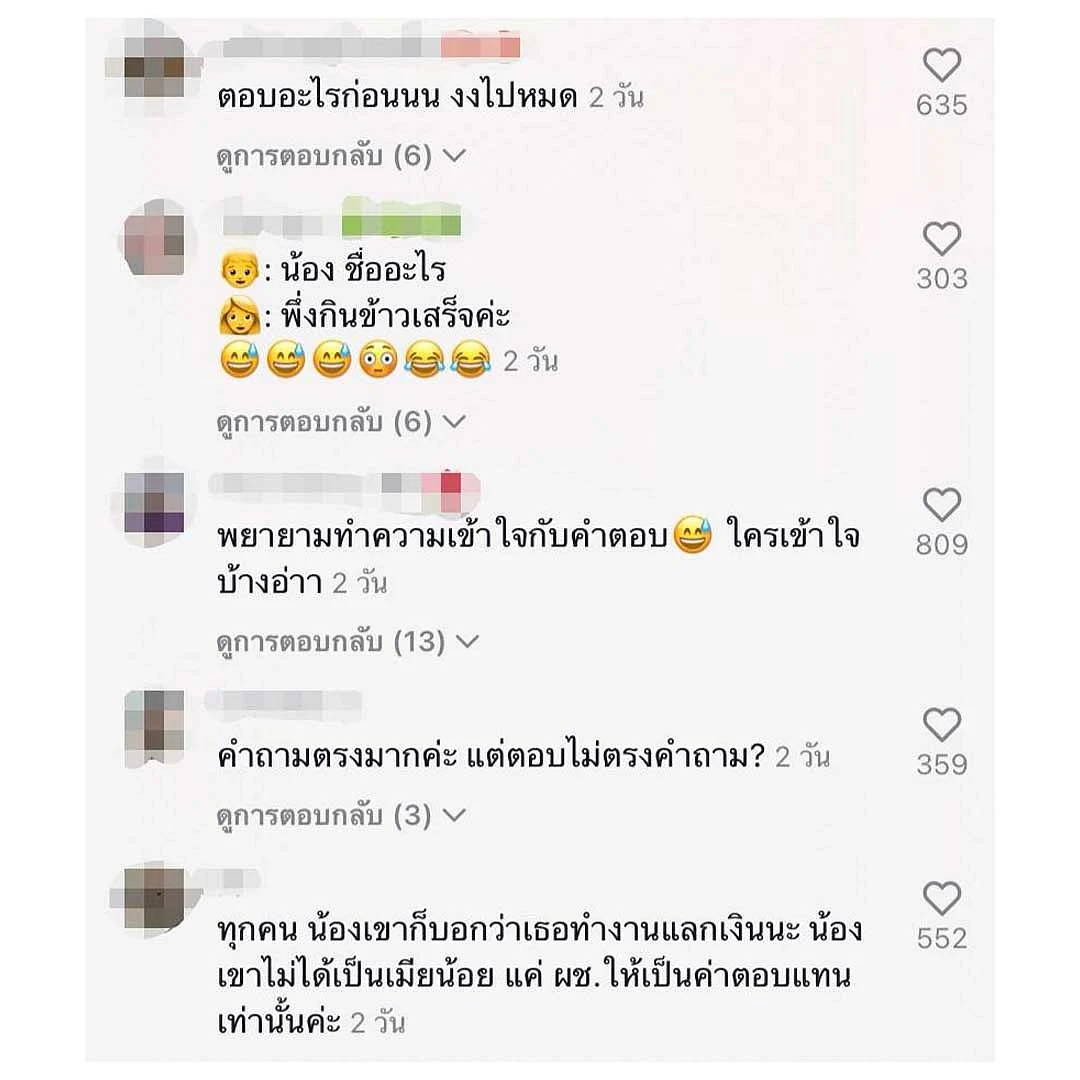Expand the 6 replies under first comment
The width and height of the screenshot is (1080, 1080).
click(341, 156)
